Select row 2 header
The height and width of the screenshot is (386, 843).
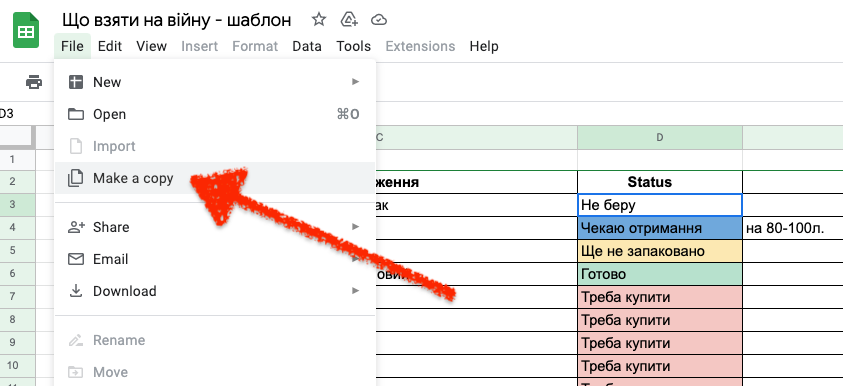[18, 182]
